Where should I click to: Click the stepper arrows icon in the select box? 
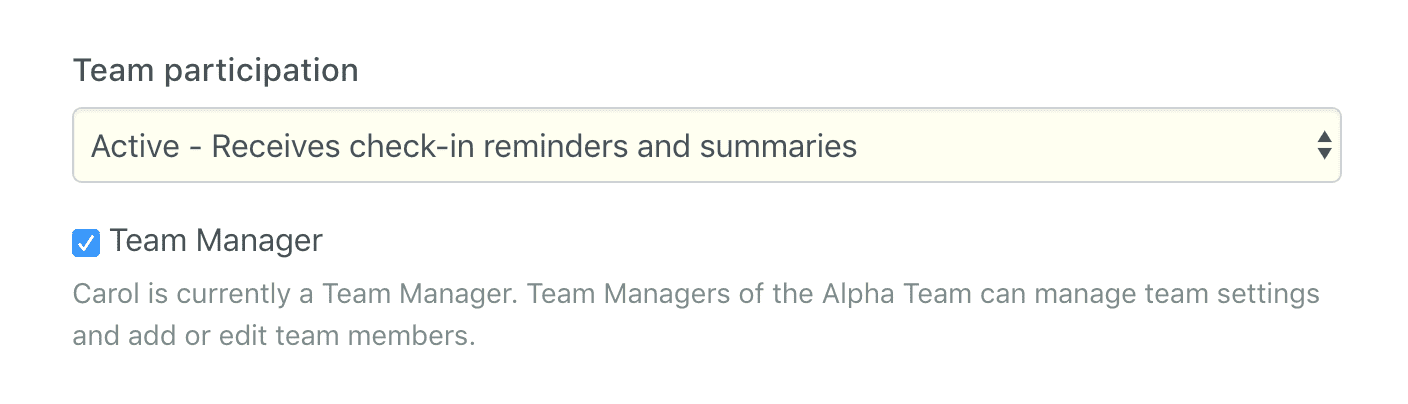pos(1323,146)
